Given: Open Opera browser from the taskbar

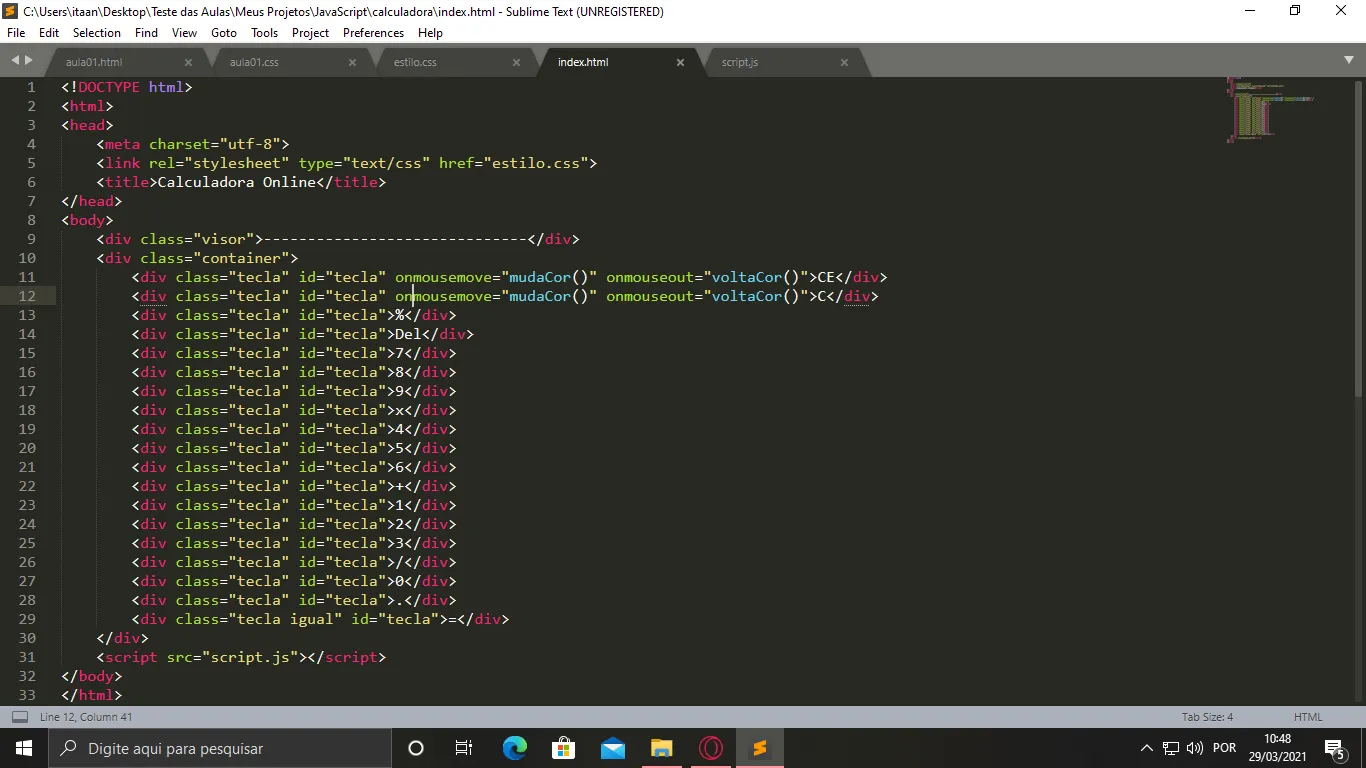Looking at the screenshot, I should (x=711, y=748).
